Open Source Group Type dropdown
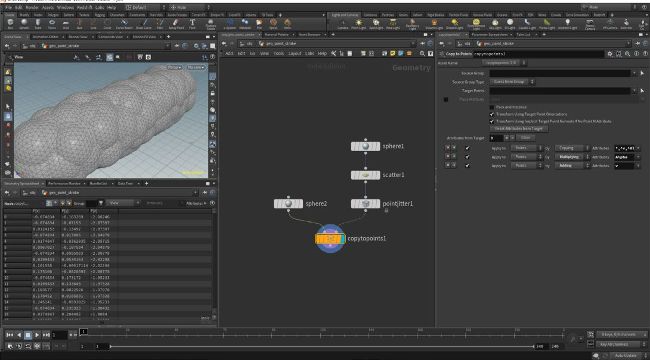Viewport: 650px width, 360px height. coord(512,82)
